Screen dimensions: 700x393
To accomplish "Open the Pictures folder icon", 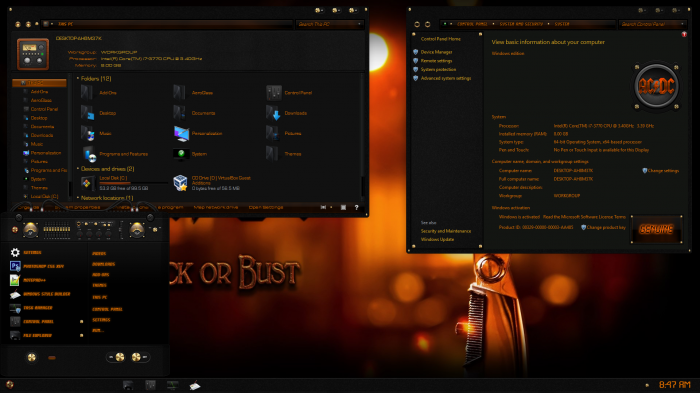I will (272, 133).
